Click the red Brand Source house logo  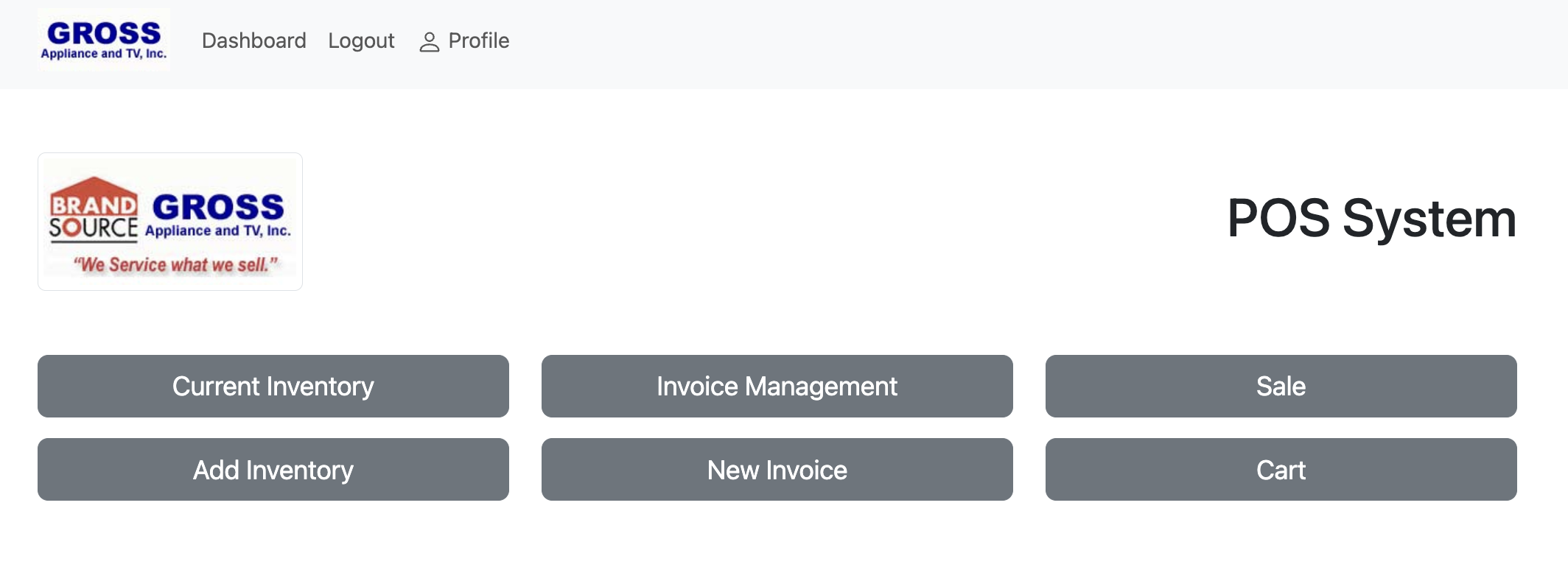(94, 210)
